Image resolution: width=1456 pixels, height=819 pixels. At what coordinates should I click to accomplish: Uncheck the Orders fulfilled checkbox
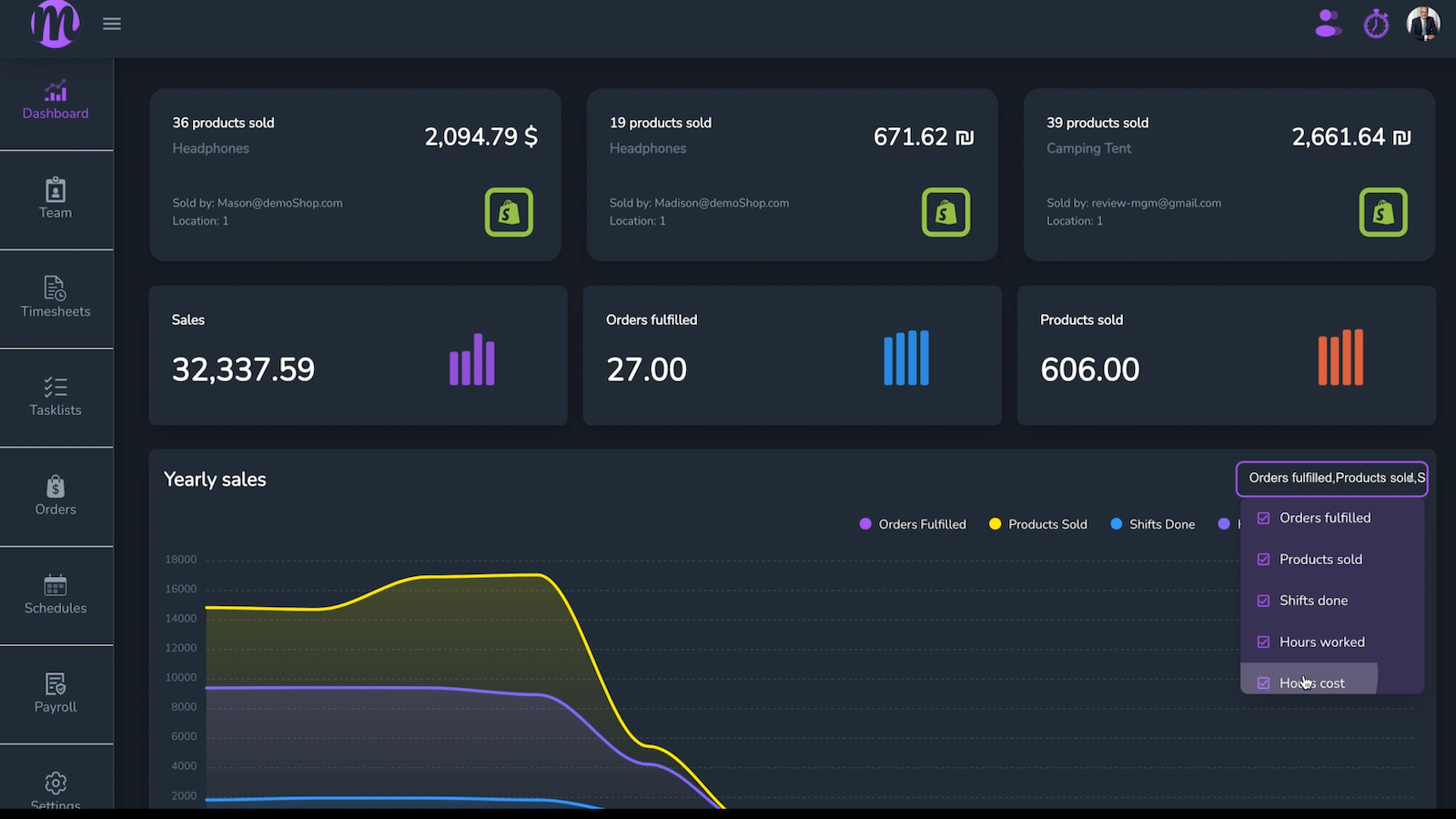[1263, 518]
